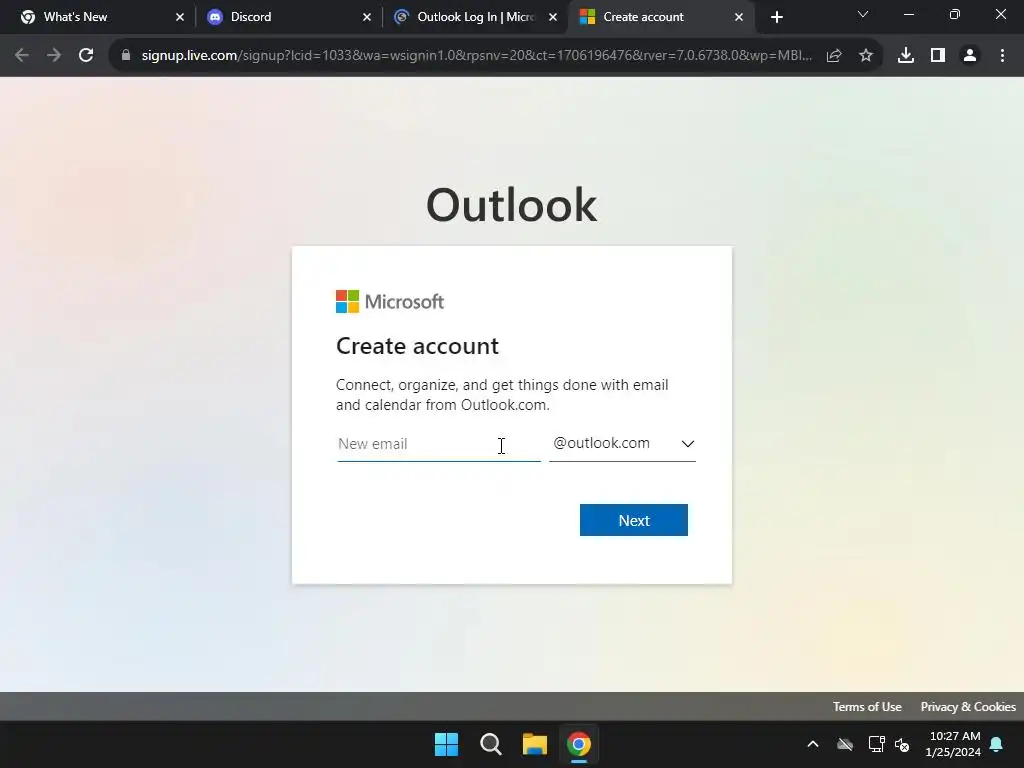Open the tab search chevron

[x=863, y=14]
